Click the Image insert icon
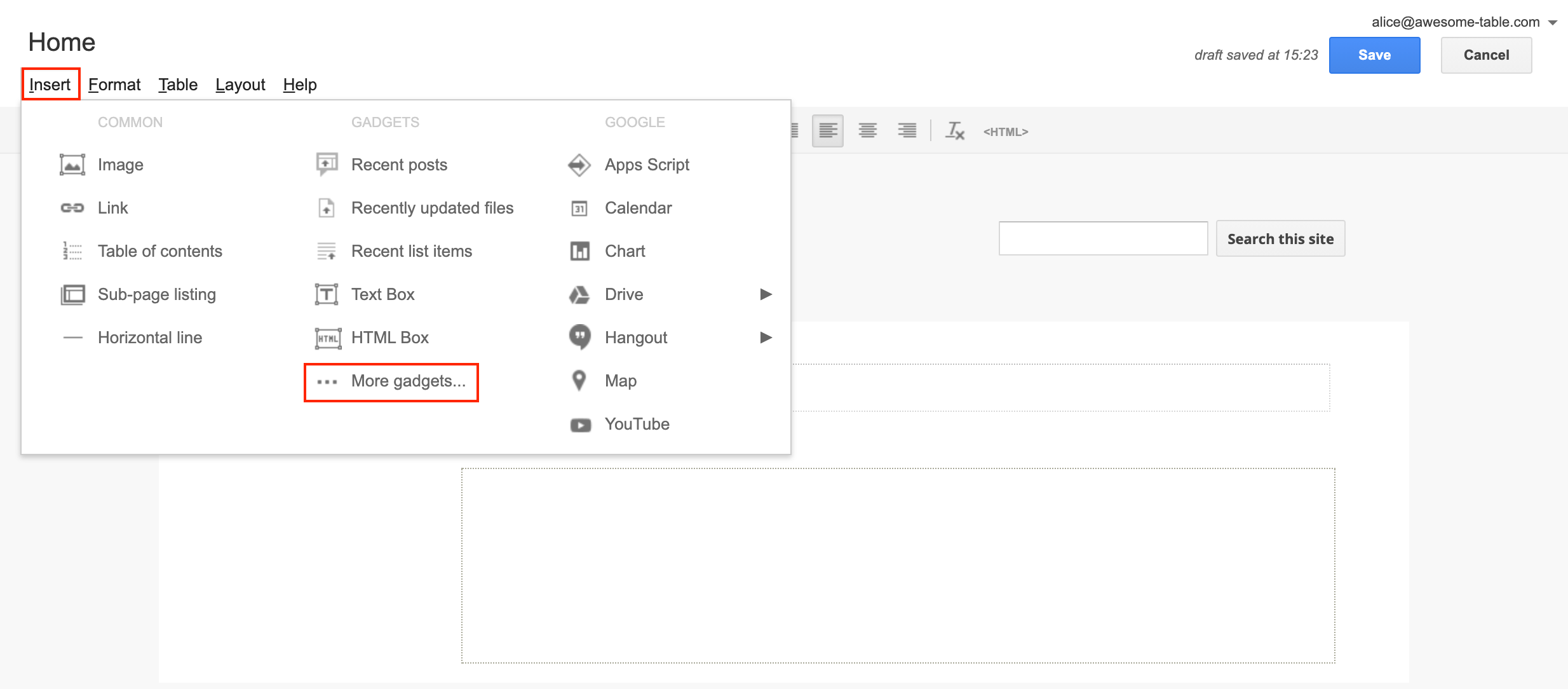 (72, 165)
